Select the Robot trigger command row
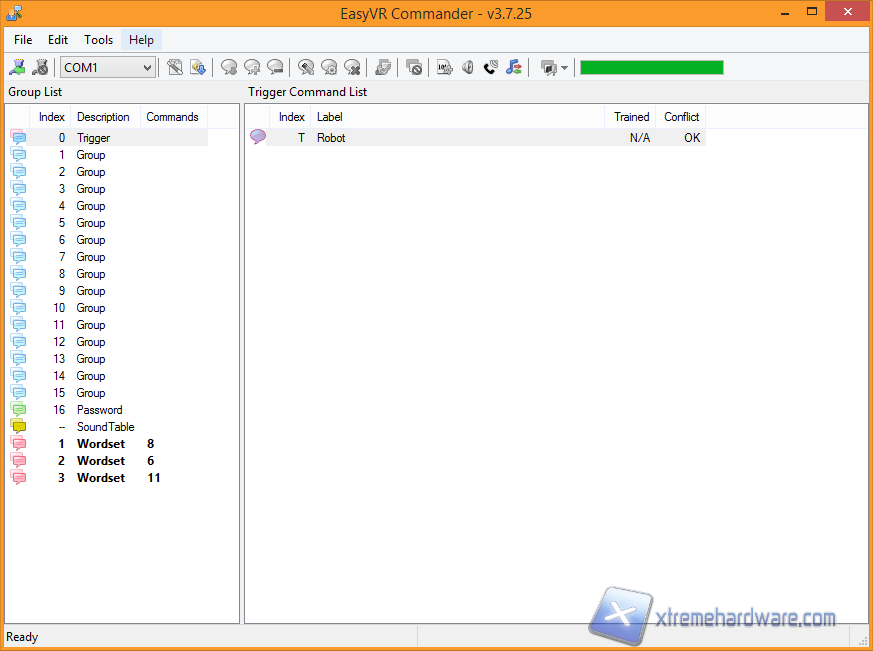Viewport: 873px width, 651px height. (331, 138)
